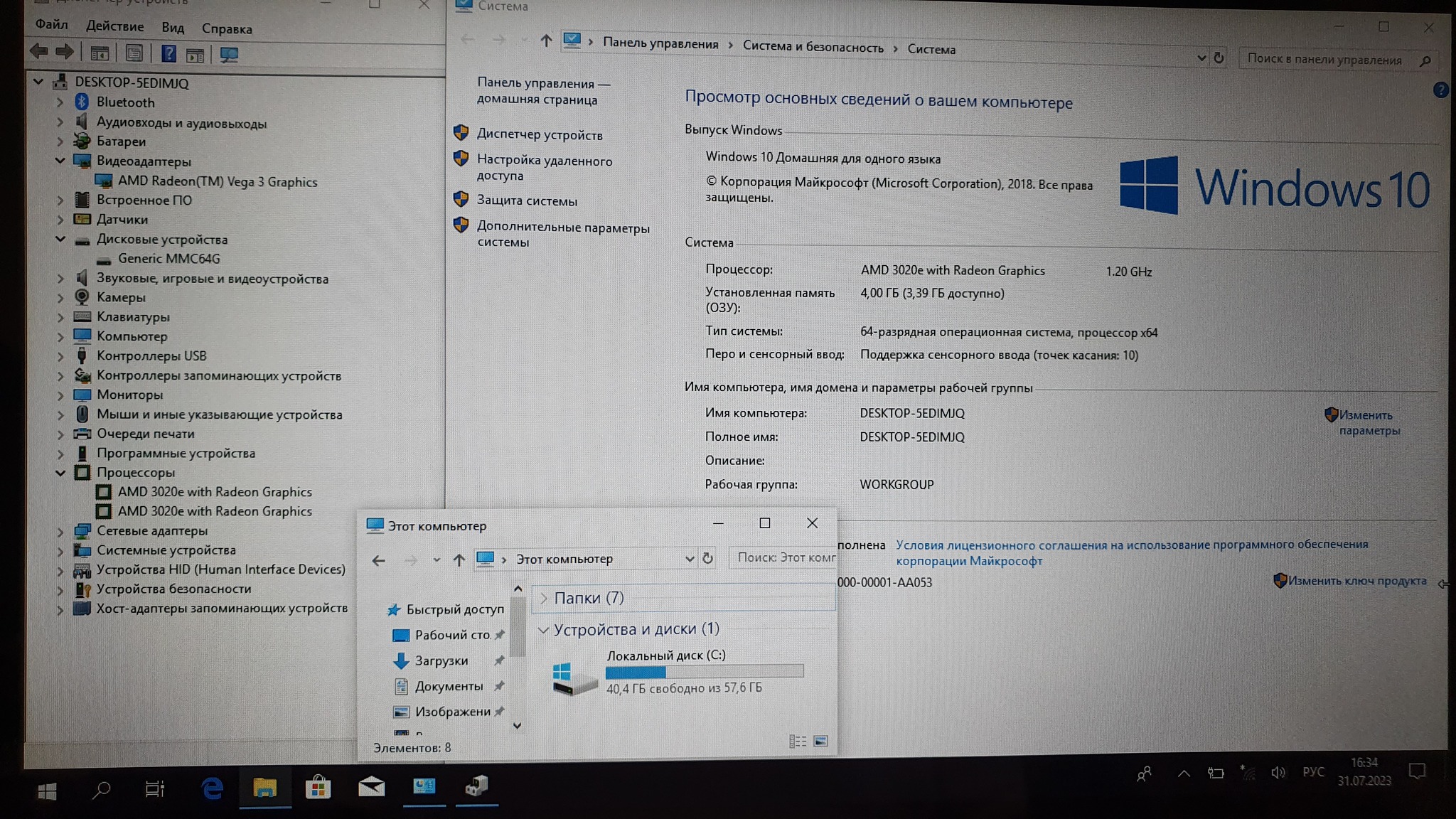Open Microsoft Store taskbar icon
This screenshot has width=1456, height=819.
(318, 787)
